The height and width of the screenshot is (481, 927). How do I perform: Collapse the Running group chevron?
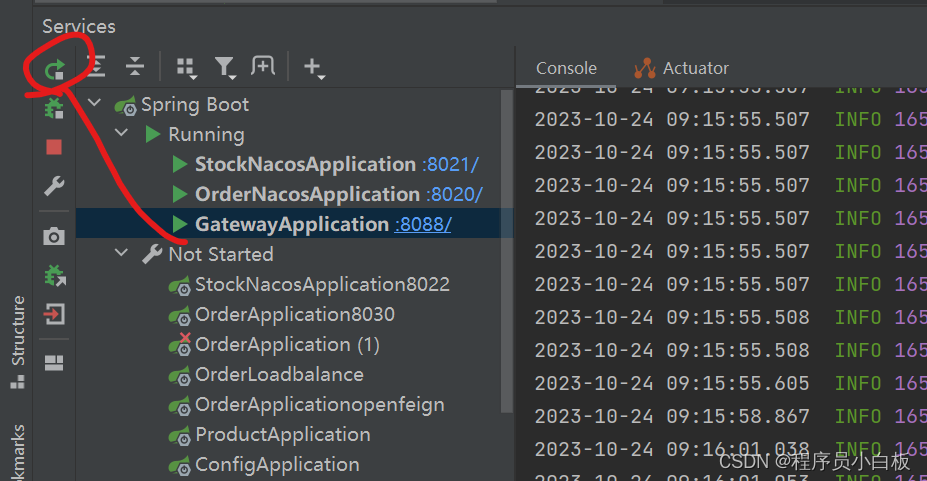[x=121, y=133]
